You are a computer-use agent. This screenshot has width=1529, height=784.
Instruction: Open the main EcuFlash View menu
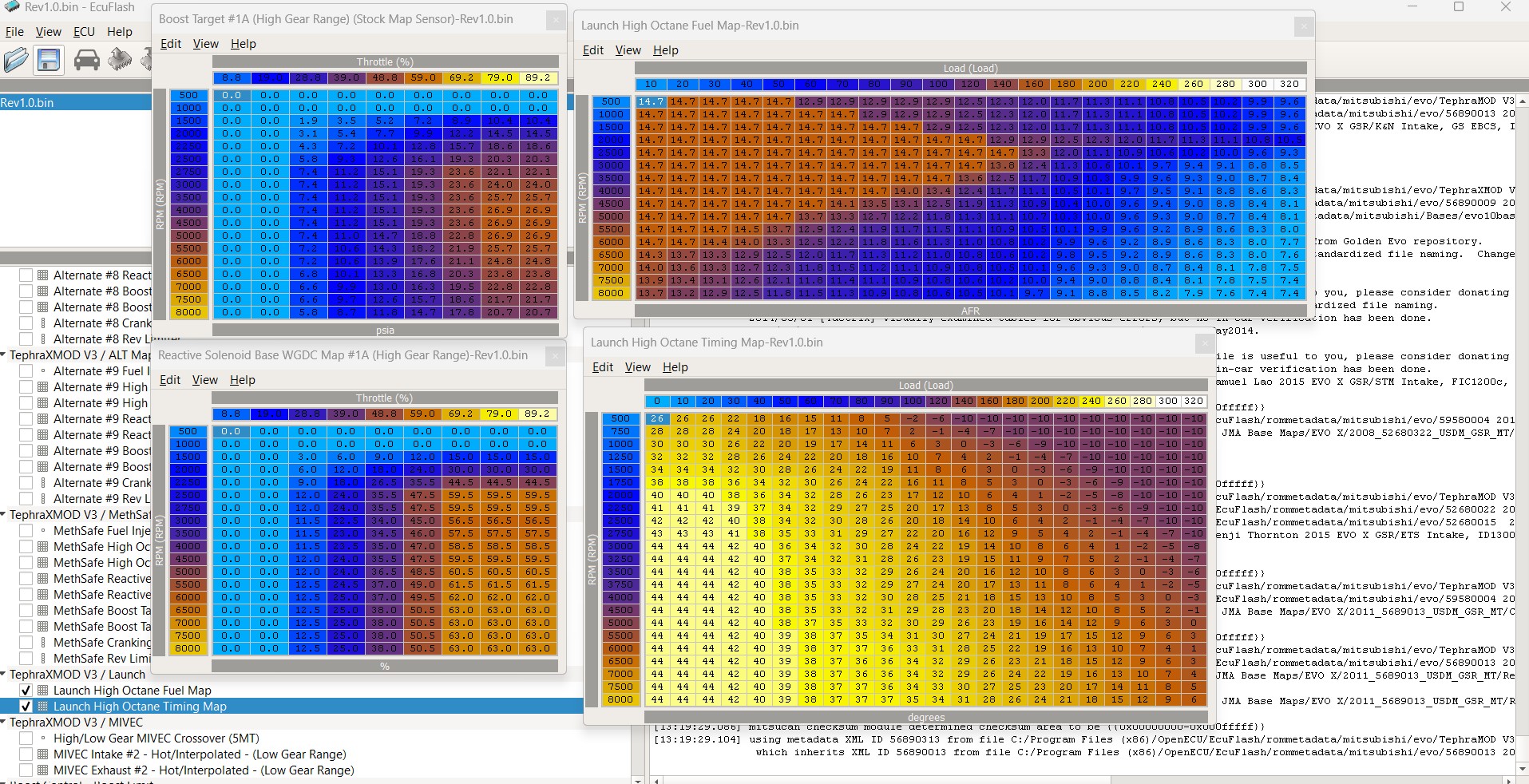click(x=48, y=32)
